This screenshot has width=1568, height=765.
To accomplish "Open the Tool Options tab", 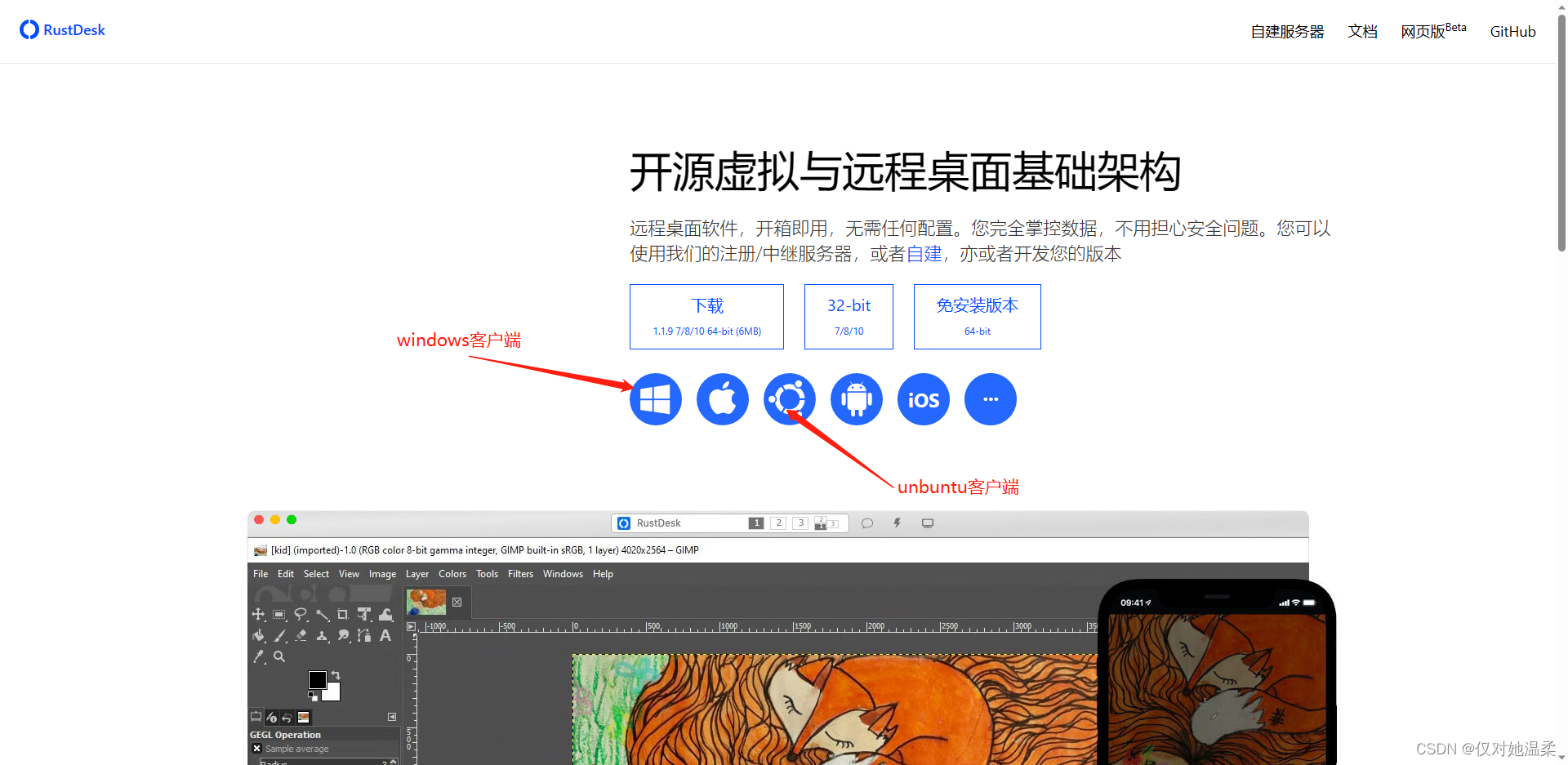I will click(x=256, y=717).
